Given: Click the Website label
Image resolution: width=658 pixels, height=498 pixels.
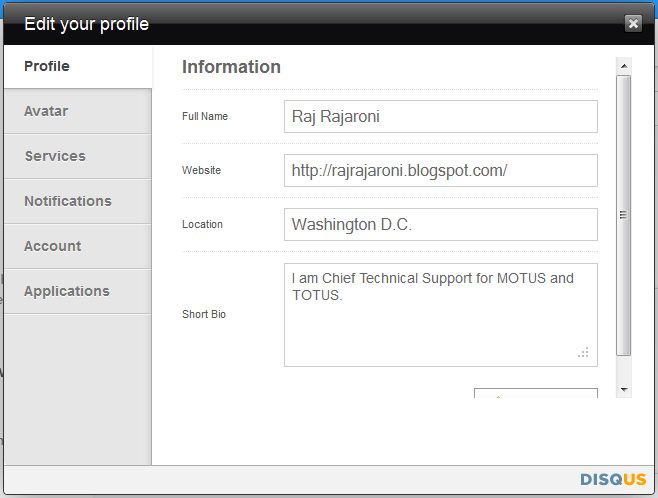Looking at the screenshot, I should [201, 170].
